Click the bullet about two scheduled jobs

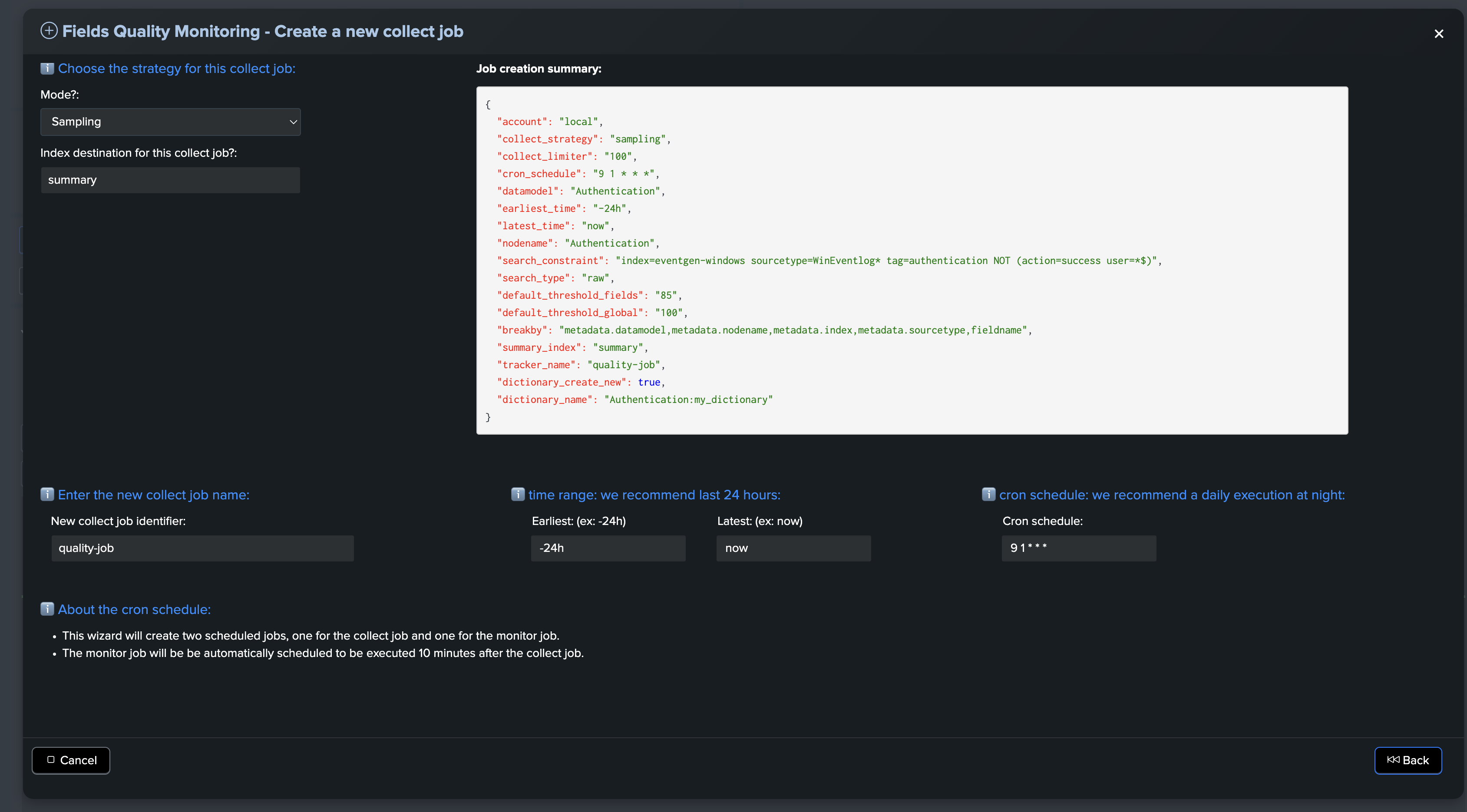[311, 635]
